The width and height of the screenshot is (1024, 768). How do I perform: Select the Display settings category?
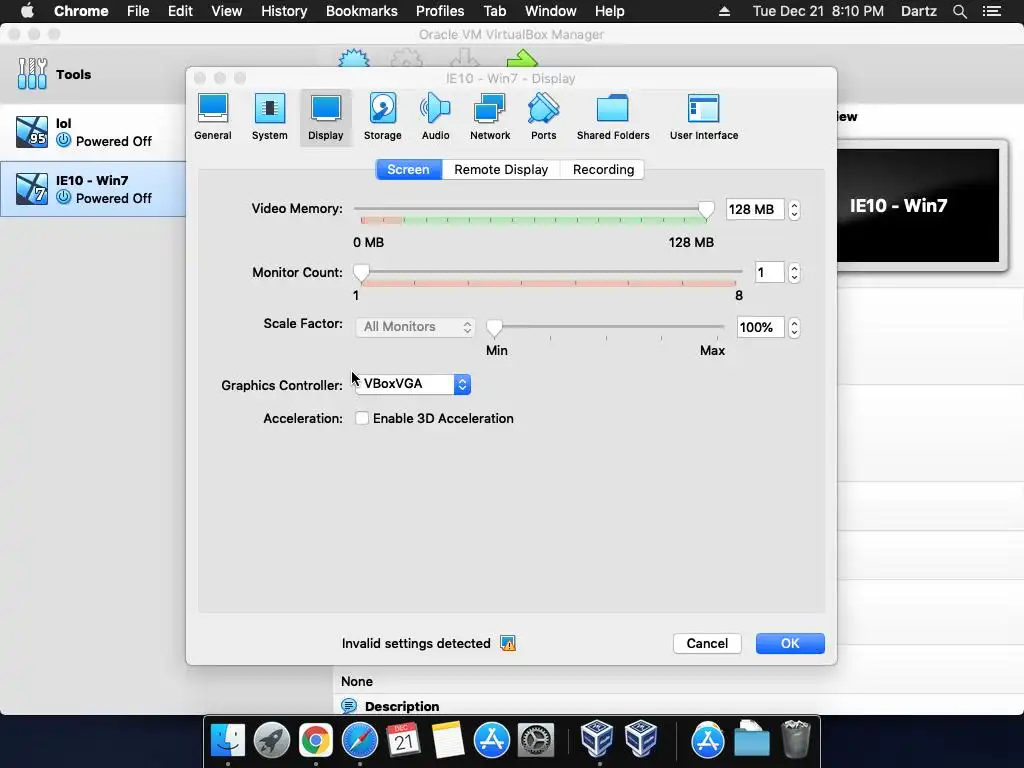pos(325,118)
